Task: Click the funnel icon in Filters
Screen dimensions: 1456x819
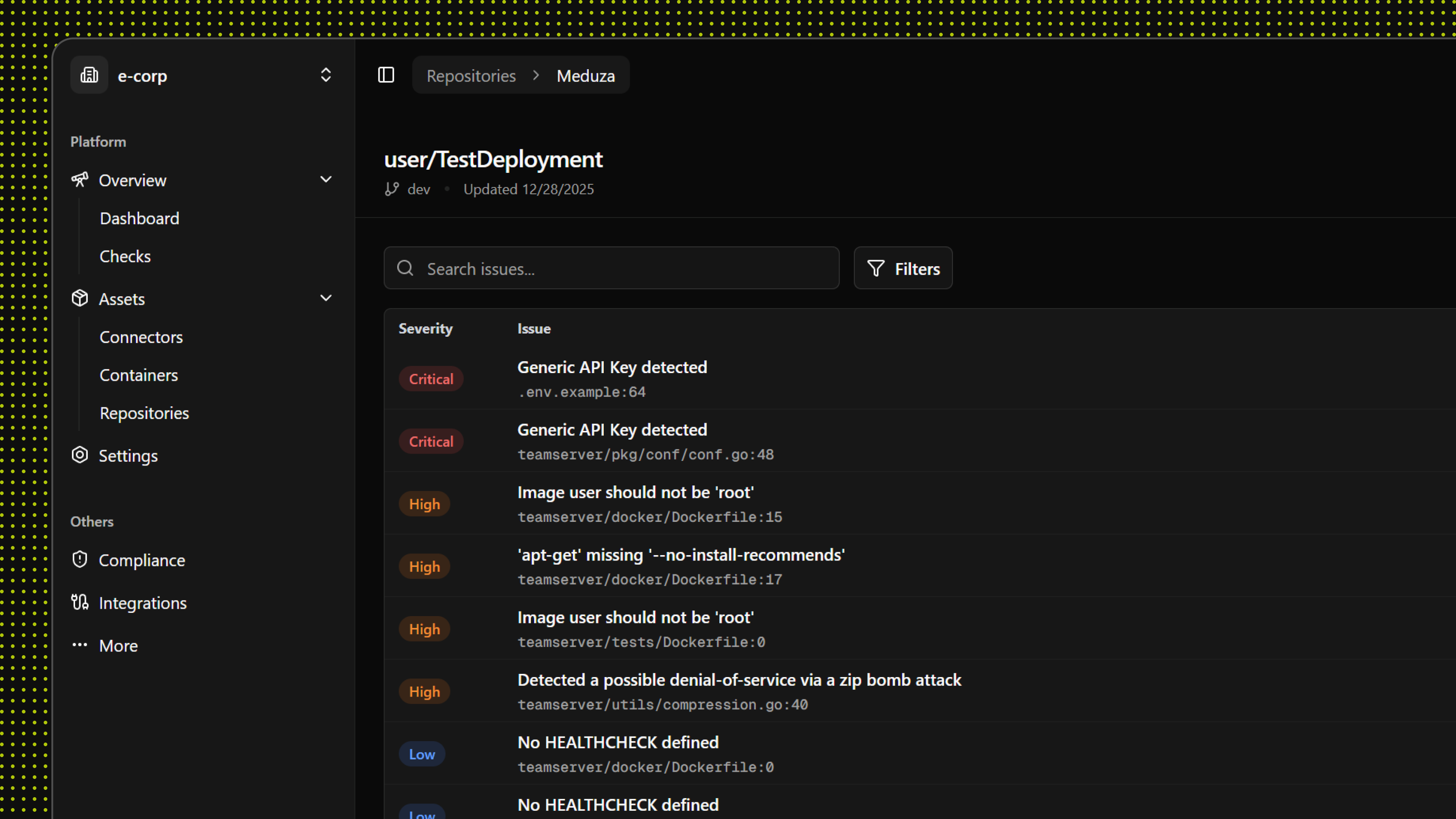Action: coord(875,268)
